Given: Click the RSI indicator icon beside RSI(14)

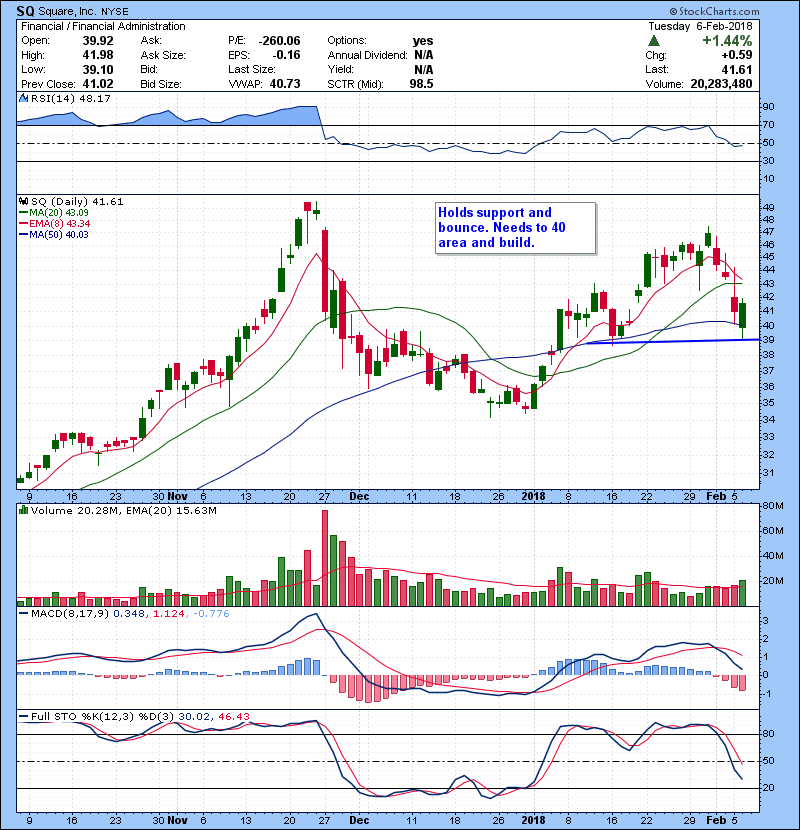Looking at the screenshot, I should click(23, 98).
